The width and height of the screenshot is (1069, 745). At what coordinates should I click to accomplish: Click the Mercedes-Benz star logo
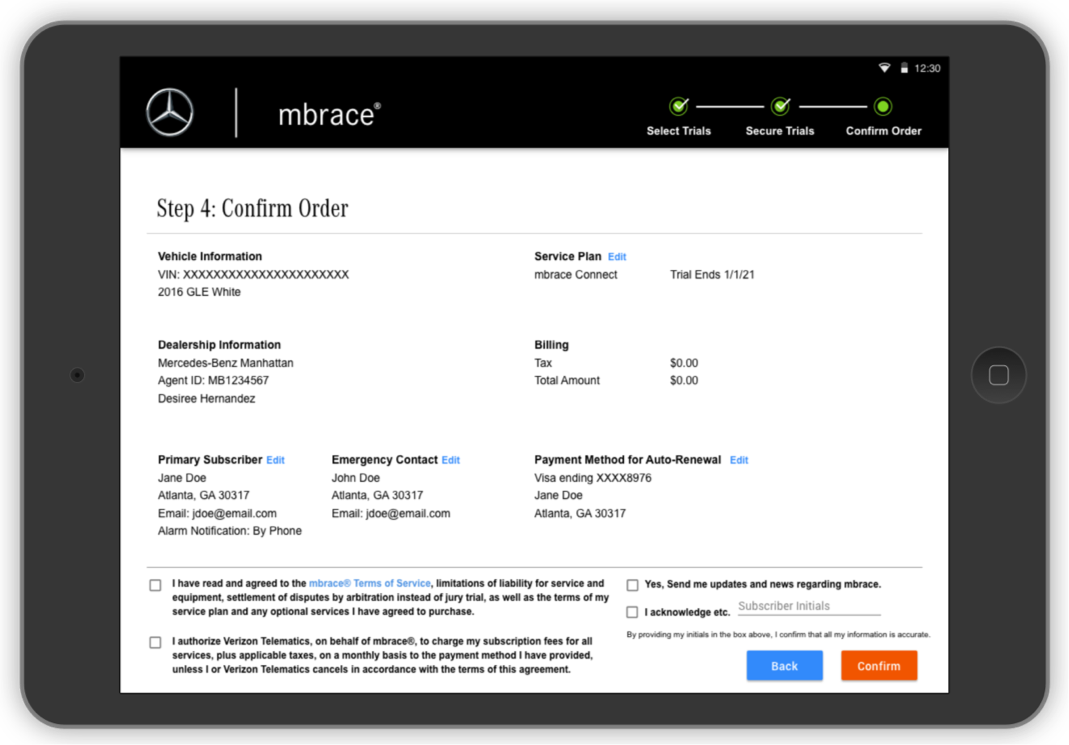pyautogui.click(x=169, y=112)
